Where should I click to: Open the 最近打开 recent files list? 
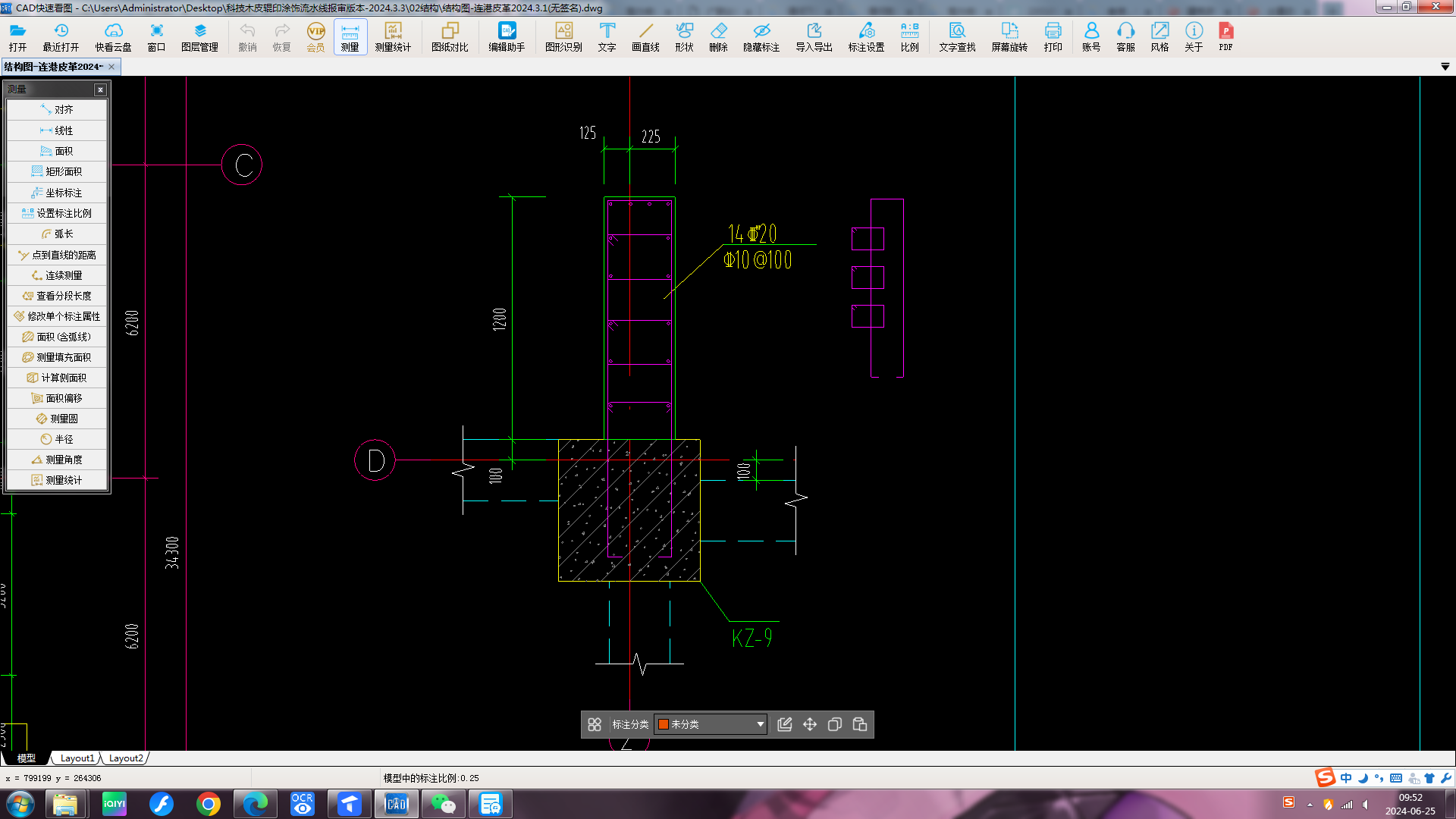61,36
